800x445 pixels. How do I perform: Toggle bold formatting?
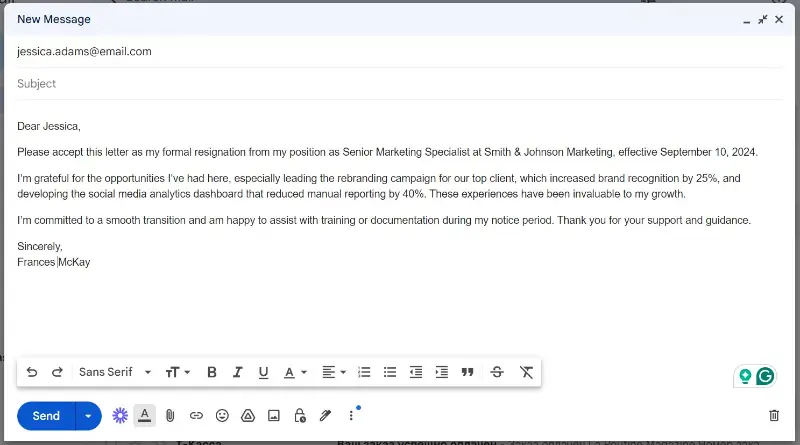click(x=212, y=372)
